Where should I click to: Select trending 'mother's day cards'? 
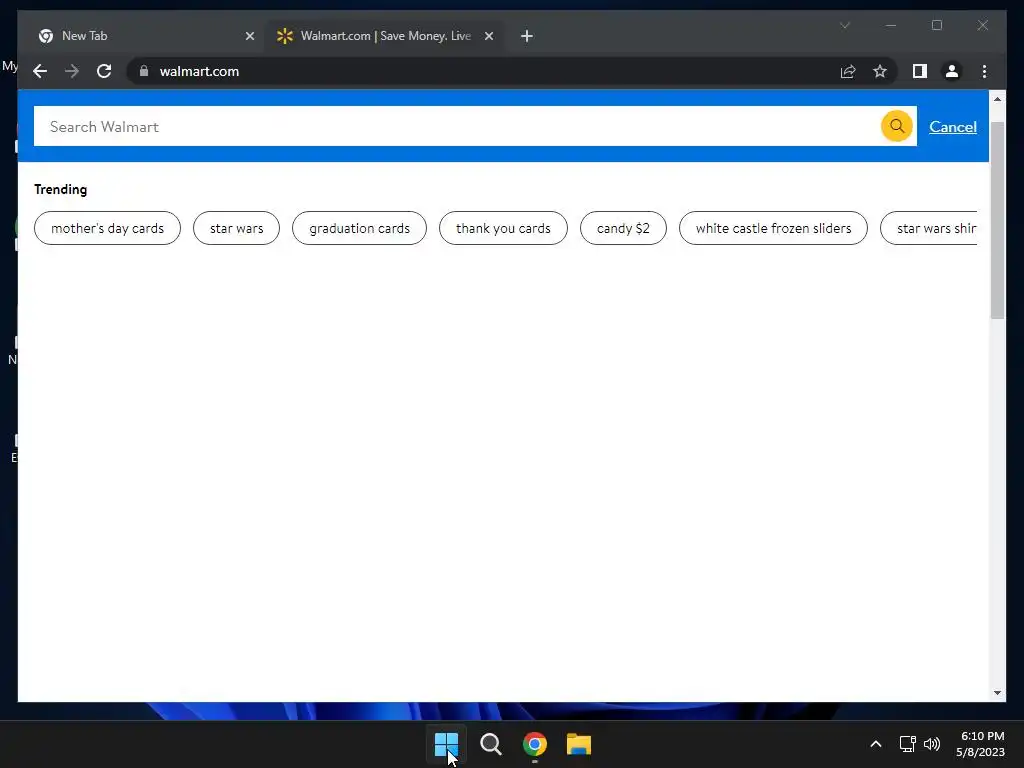pyautogui.click(x=107, y=228)
